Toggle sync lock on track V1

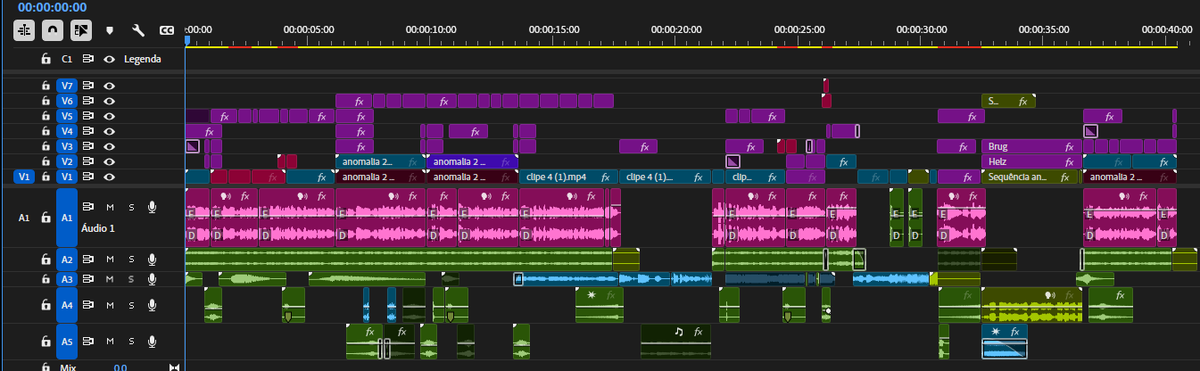88,176
